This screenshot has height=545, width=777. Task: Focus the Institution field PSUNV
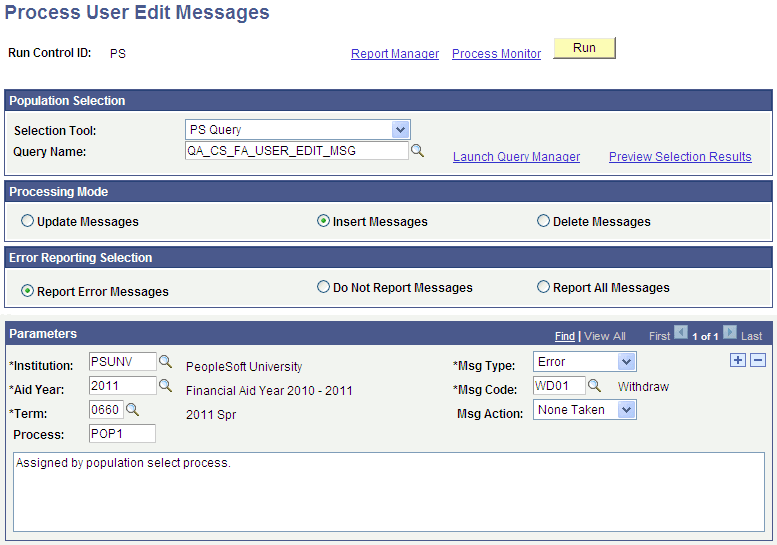122,362
